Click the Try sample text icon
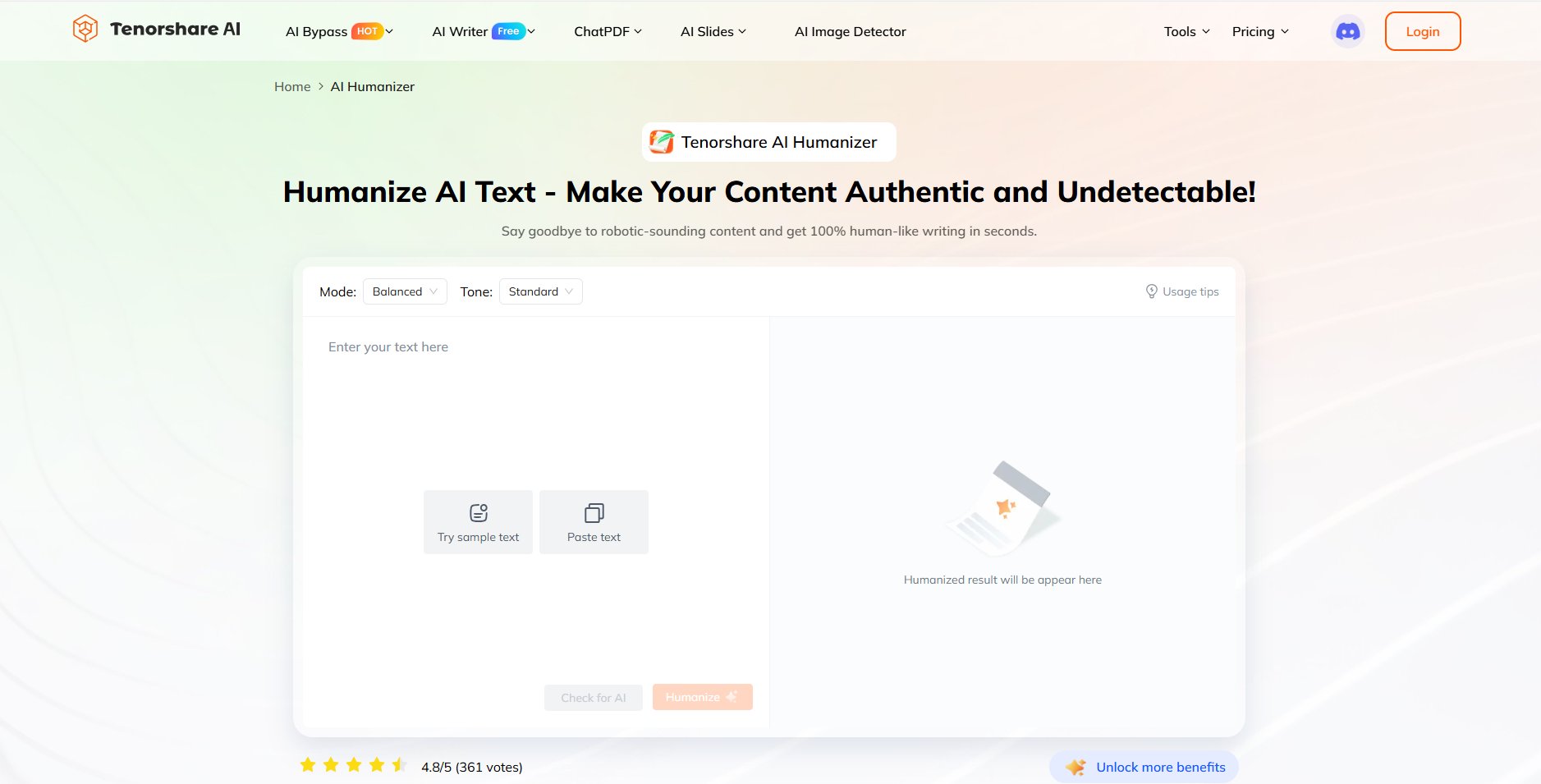The width and height of the screenshot is (1541, 784). click(x=479, y=513)
